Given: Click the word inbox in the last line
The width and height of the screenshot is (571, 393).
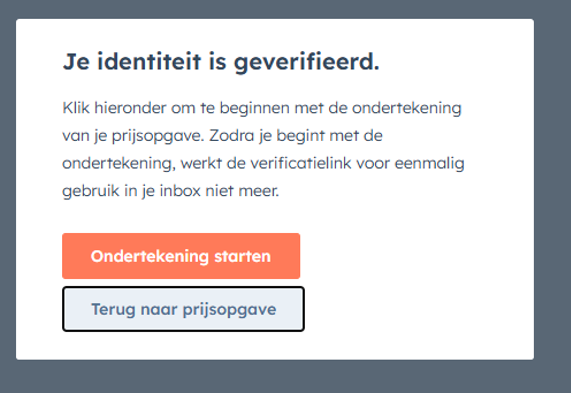Looking at the screenshot, I should click(180, 191).
